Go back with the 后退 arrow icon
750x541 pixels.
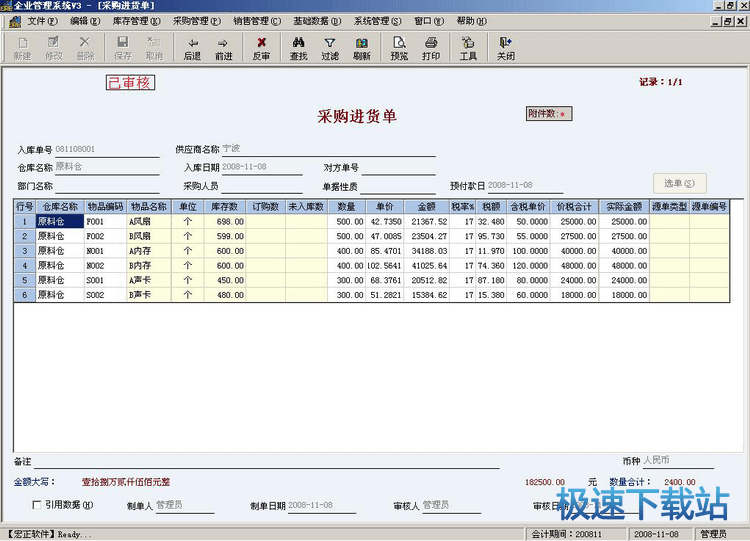[192, 48]
